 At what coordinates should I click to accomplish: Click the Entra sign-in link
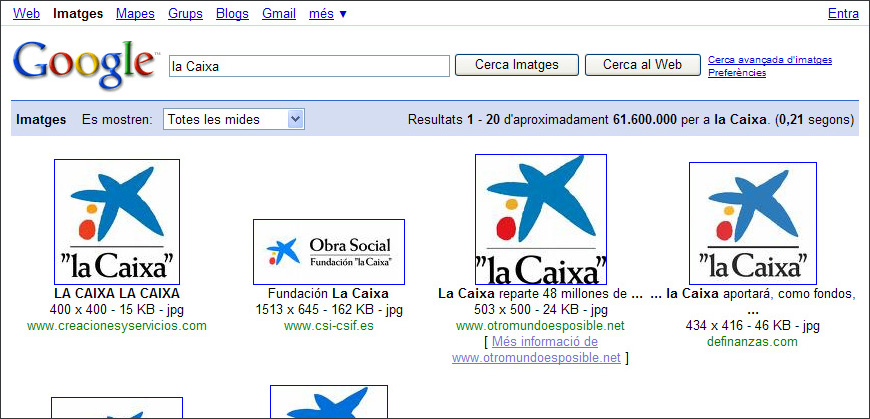843,13
